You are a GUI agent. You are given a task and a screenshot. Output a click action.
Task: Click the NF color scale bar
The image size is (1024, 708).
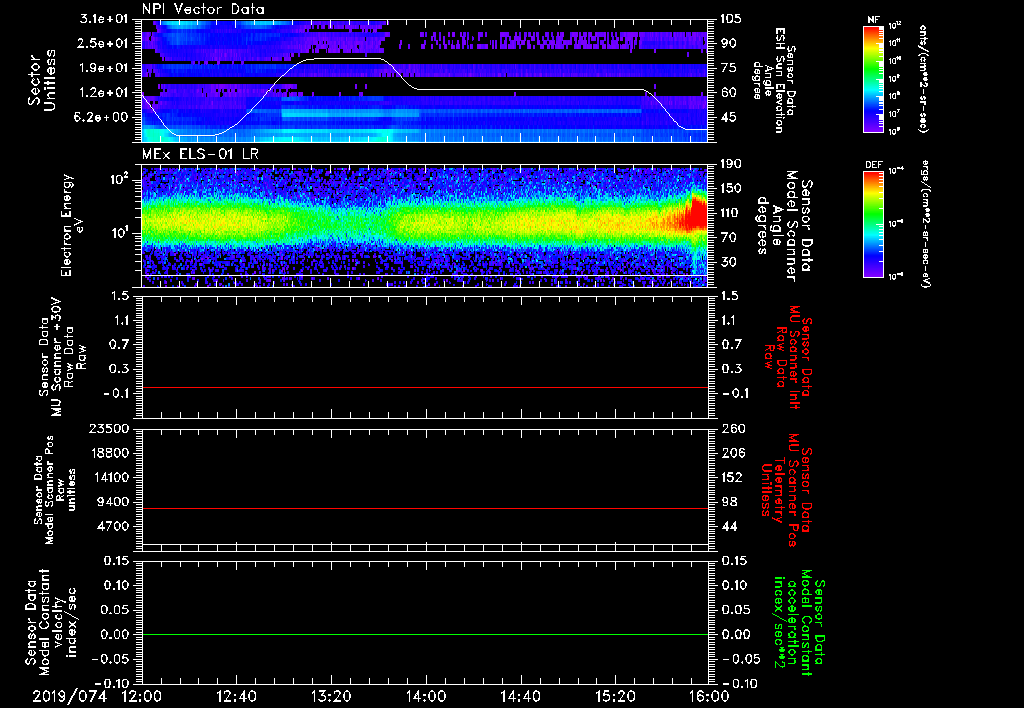(x=874, y=79)
